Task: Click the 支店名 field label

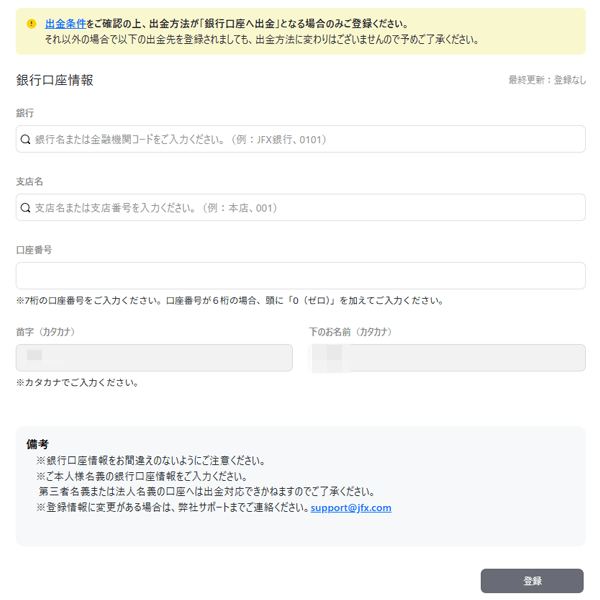Action: pos(29,182)
